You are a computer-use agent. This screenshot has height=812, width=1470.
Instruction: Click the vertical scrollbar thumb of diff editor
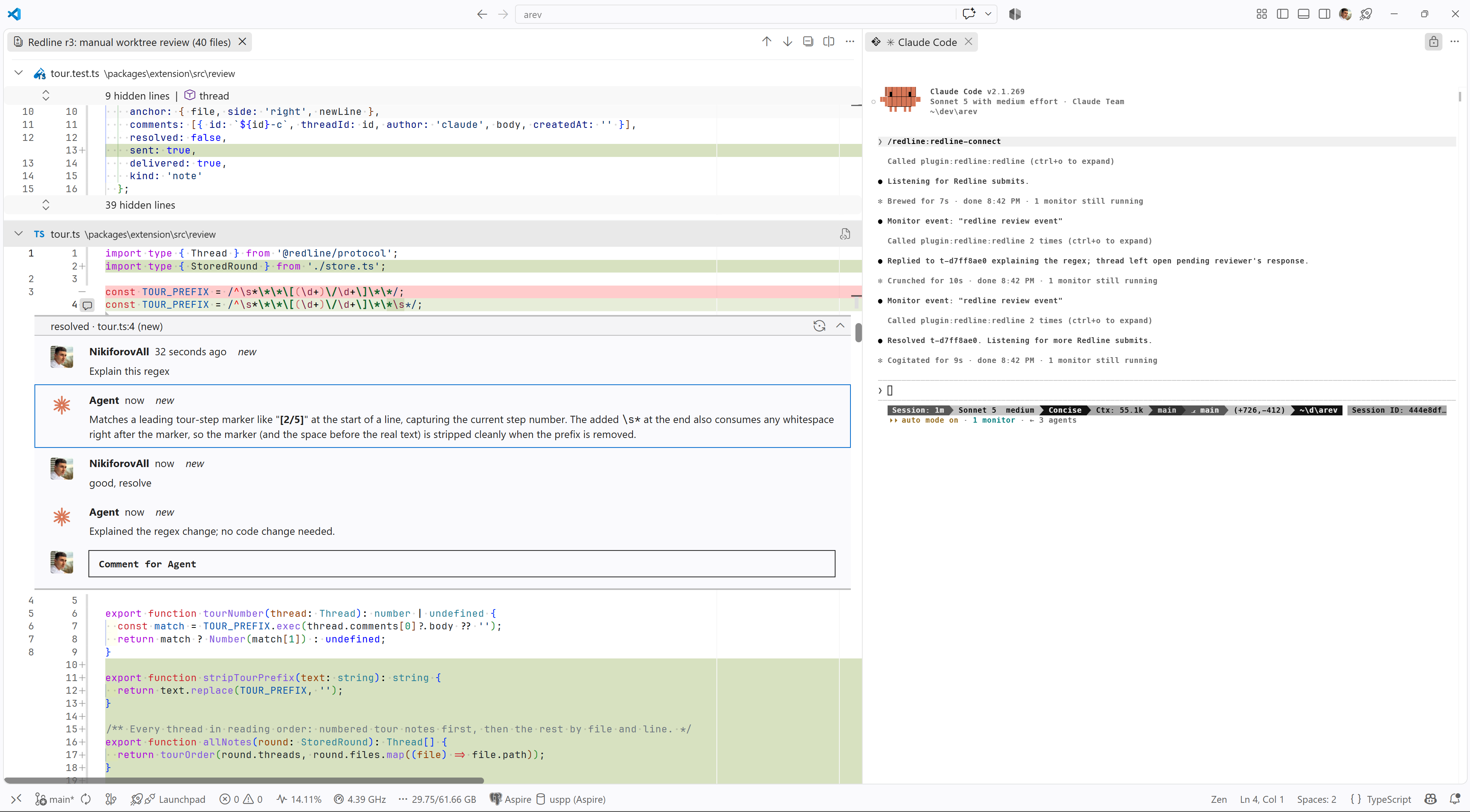[x=858, y=332]
